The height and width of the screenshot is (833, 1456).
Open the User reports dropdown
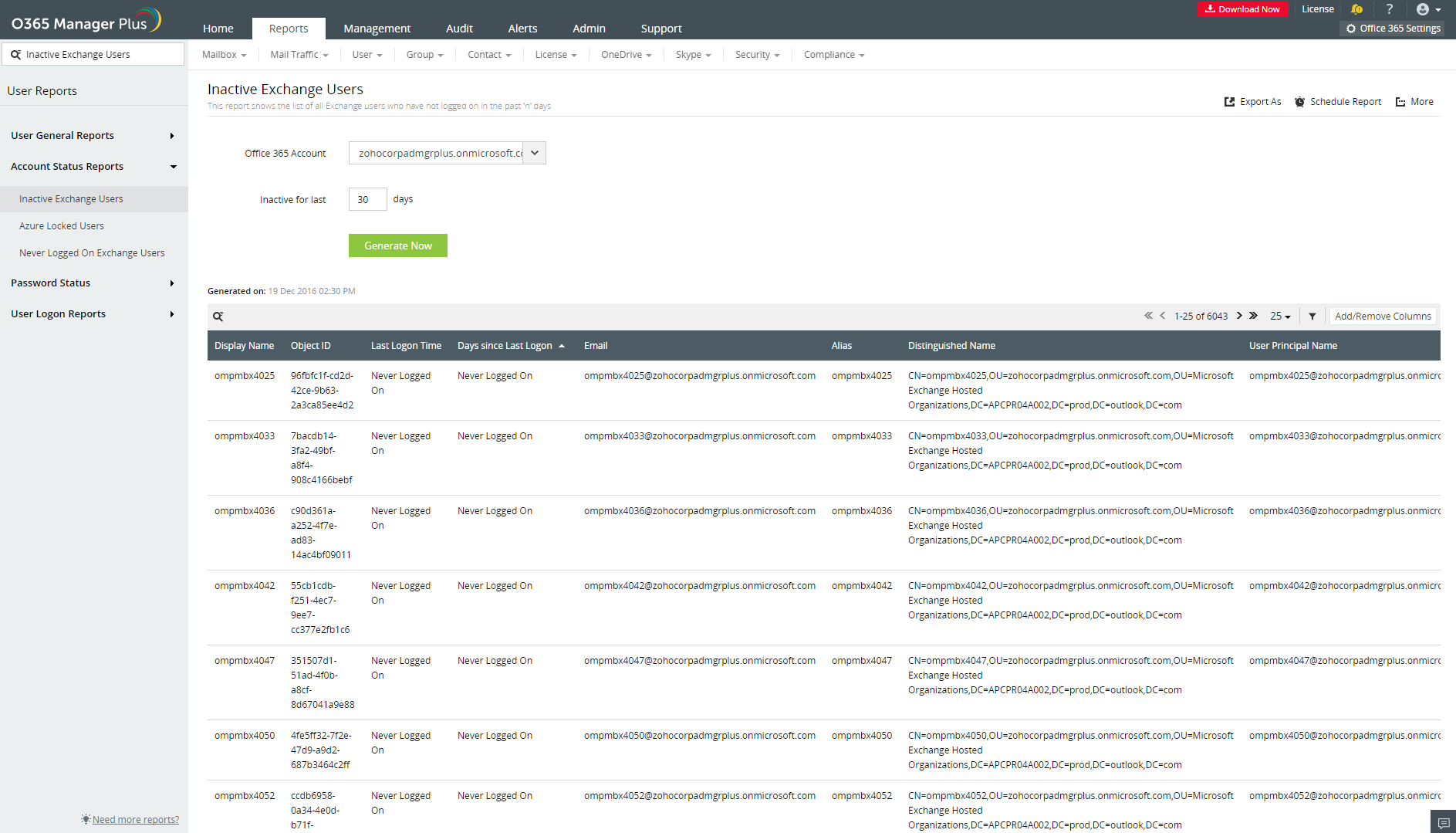367,55
